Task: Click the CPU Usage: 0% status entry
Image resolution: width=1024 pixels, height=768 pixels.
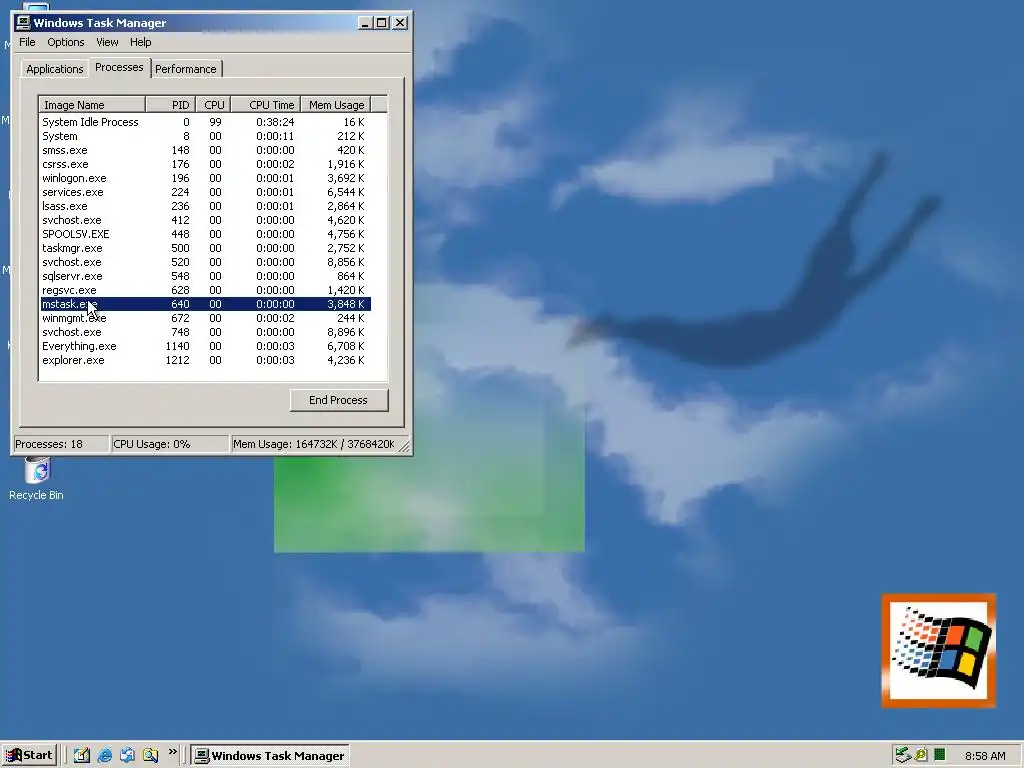Action: tap(170, 444)
